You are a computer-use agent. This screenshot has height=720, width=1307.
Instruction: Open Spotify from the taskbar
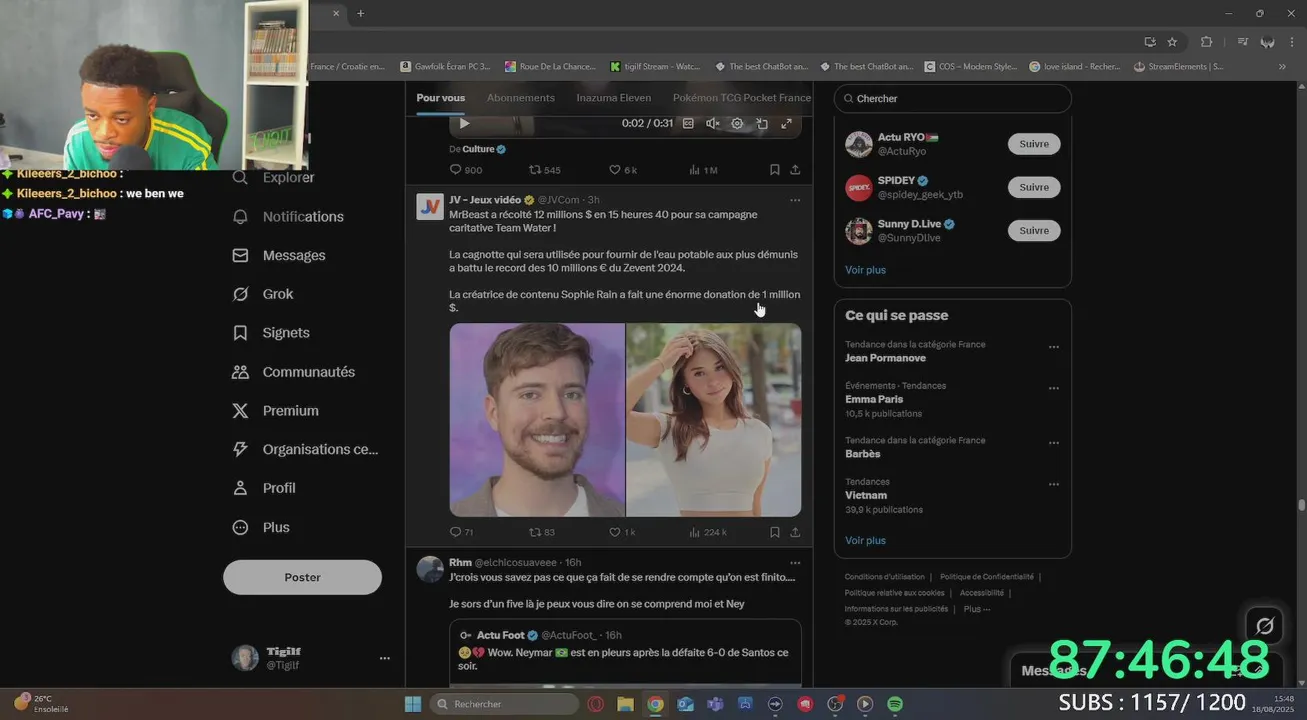pyautogui.click(x=895, y=704)
